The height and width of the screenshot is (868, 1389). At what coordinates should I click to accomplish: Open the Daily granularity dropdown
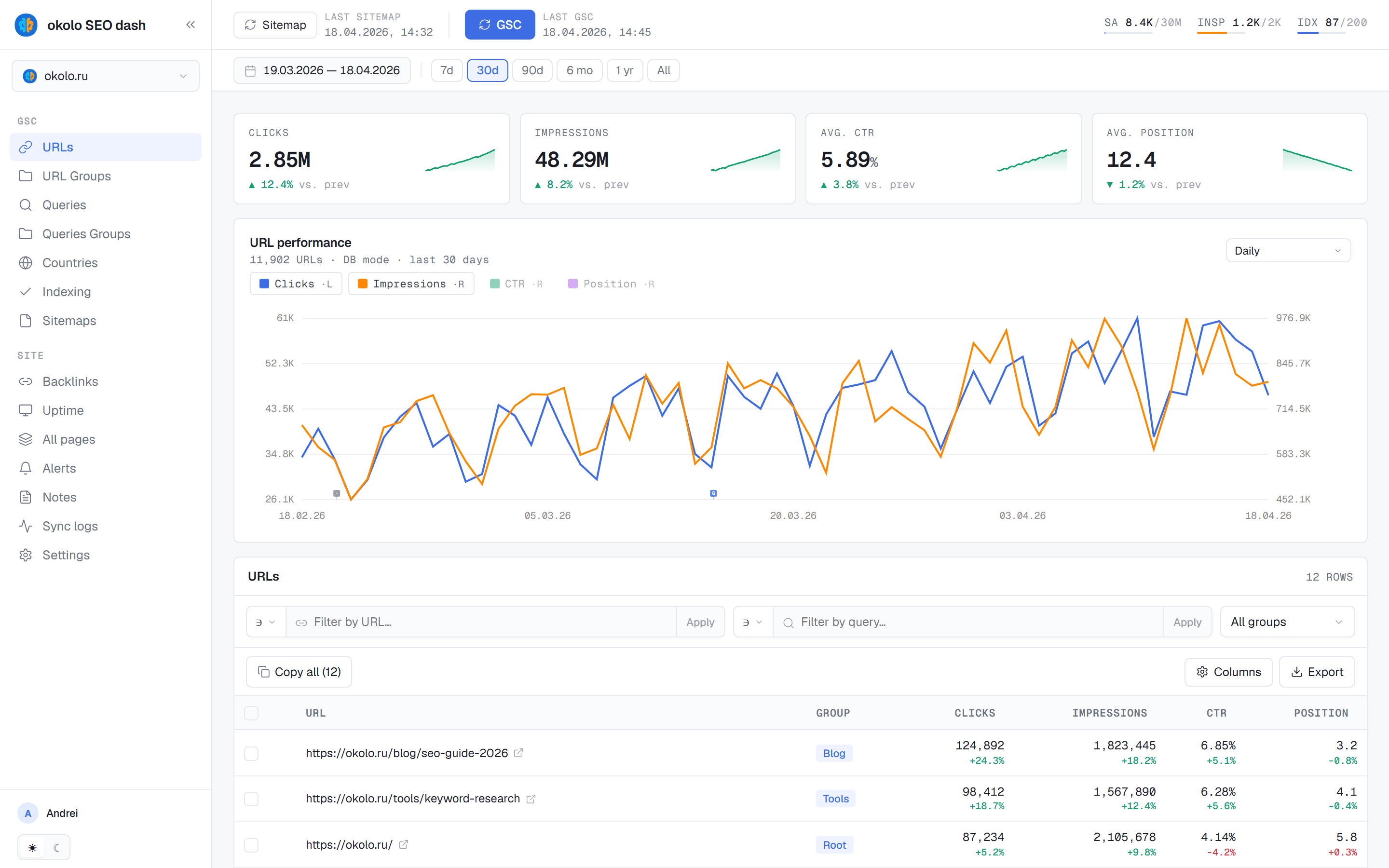[x=1288, y=251]
